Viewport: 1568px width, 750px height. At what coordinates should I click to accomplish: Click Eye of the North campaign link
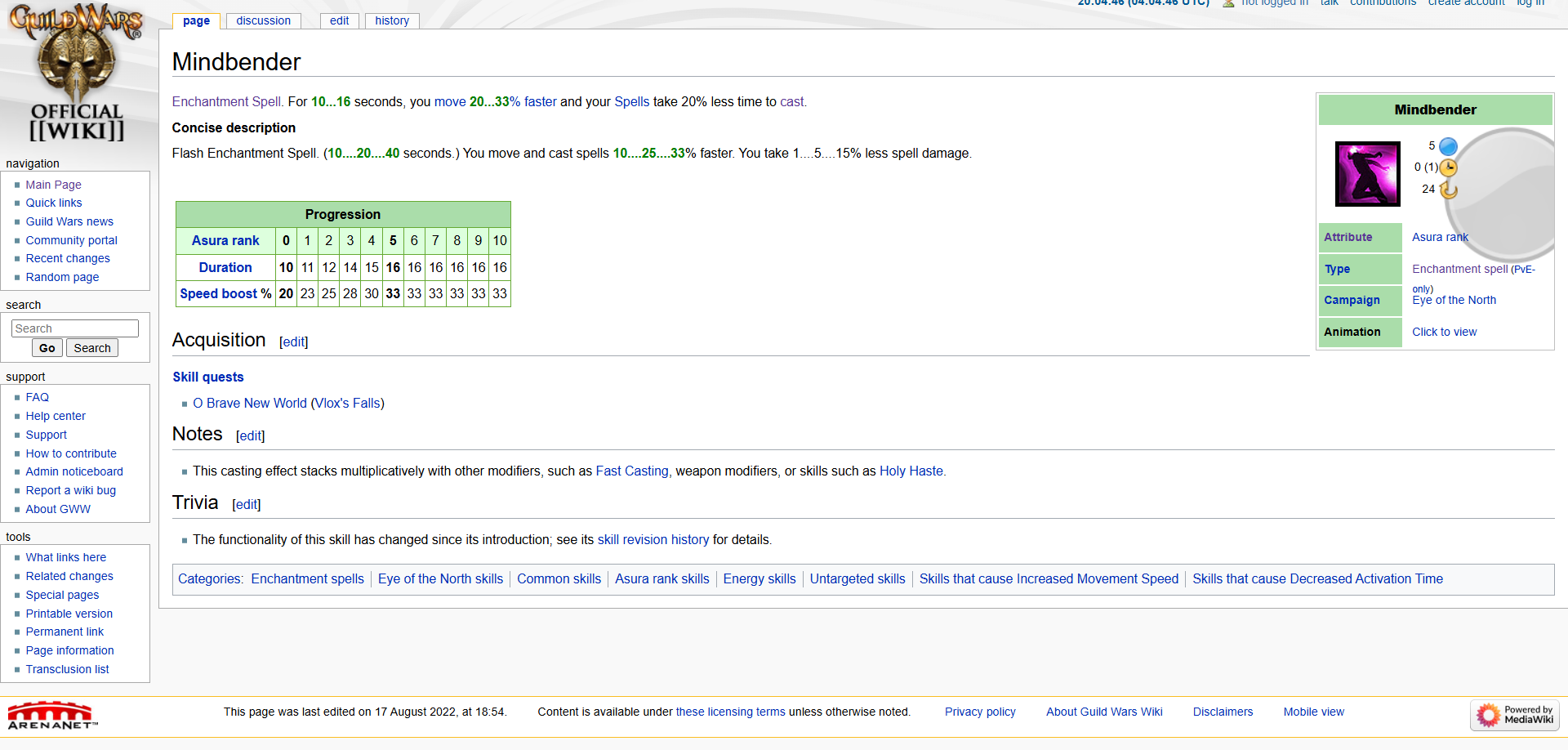1454,300
